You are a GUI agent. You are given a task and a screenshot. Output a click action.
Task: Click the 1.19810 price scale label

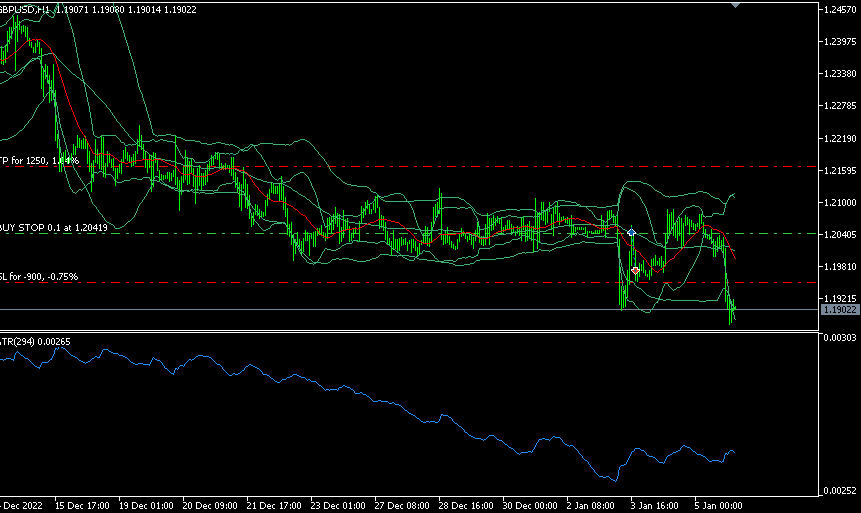[839, 267]
